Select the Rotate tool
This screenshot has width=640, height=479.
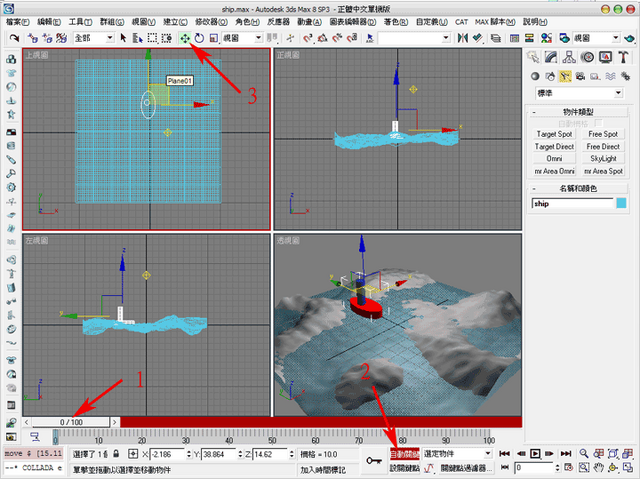pos(199,38)
